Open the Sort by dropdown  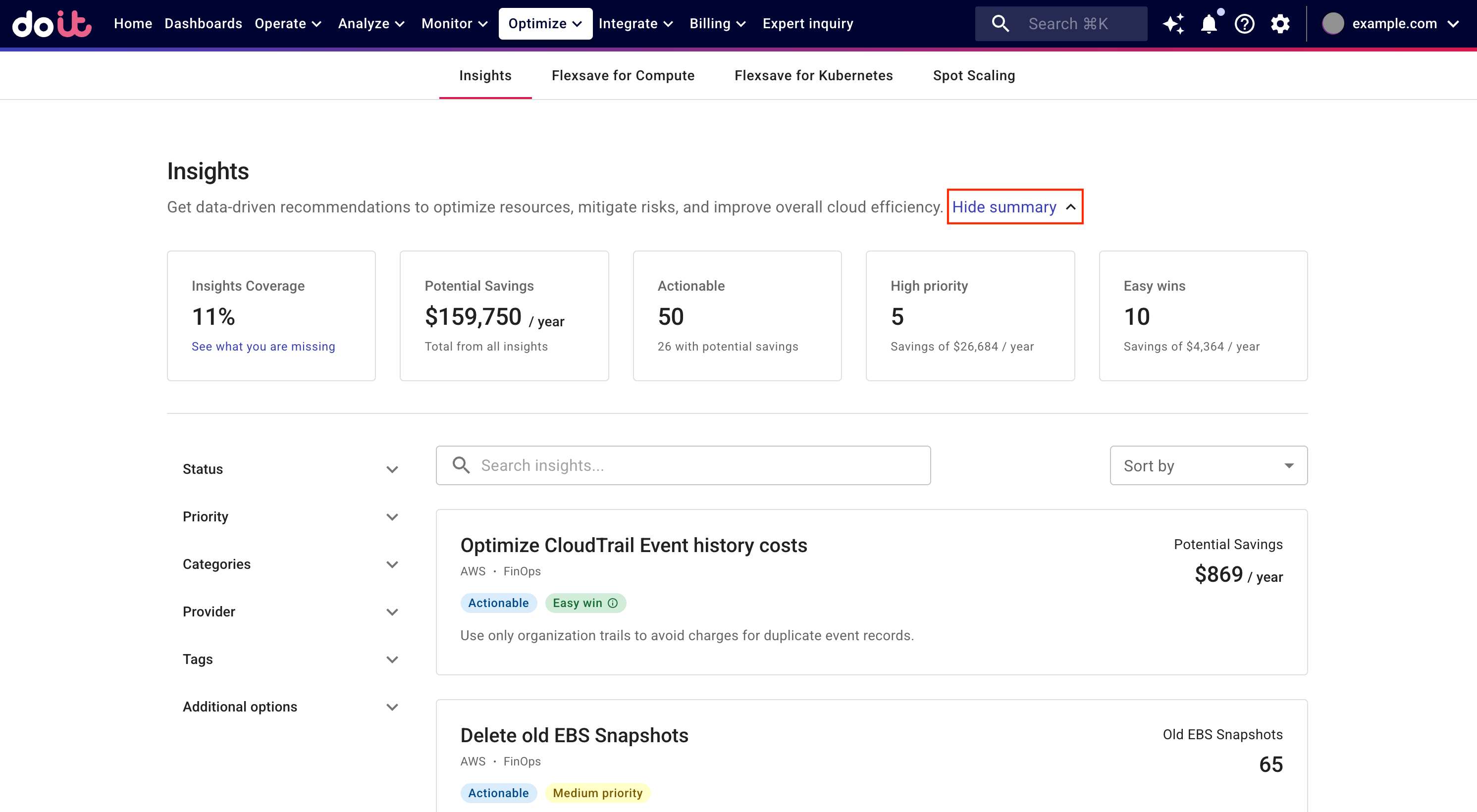(1208, 465)
